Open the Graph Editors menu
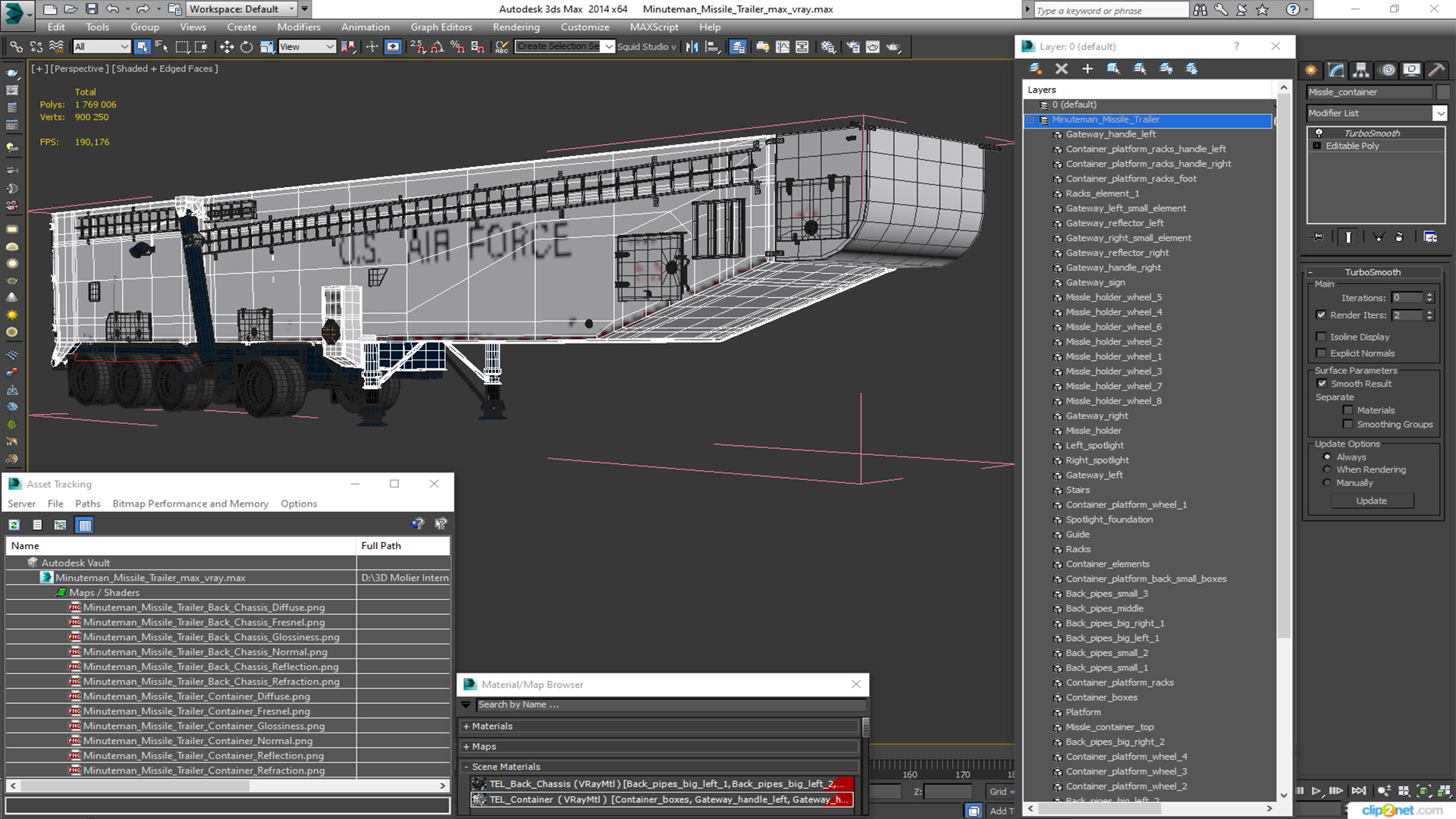The image size is (1456, 819). [x=441, y=27]
